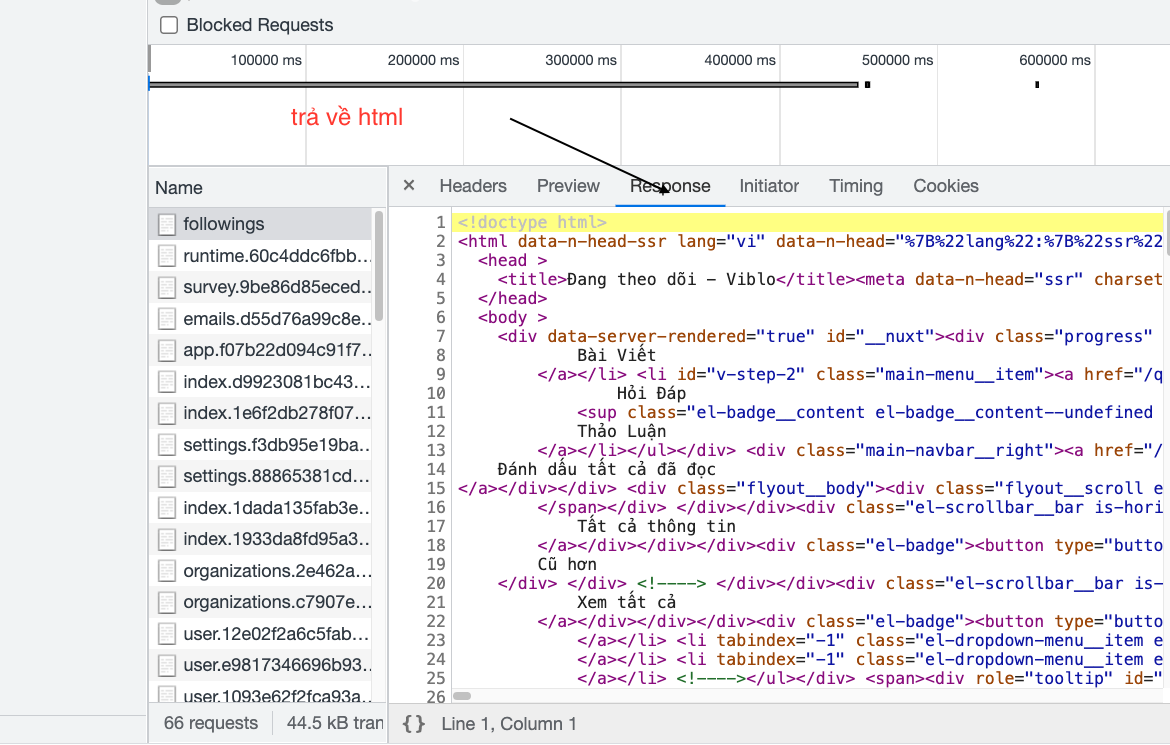1170x745 pixels.
Task: Select the followings request row
Action: click(260, 224)
